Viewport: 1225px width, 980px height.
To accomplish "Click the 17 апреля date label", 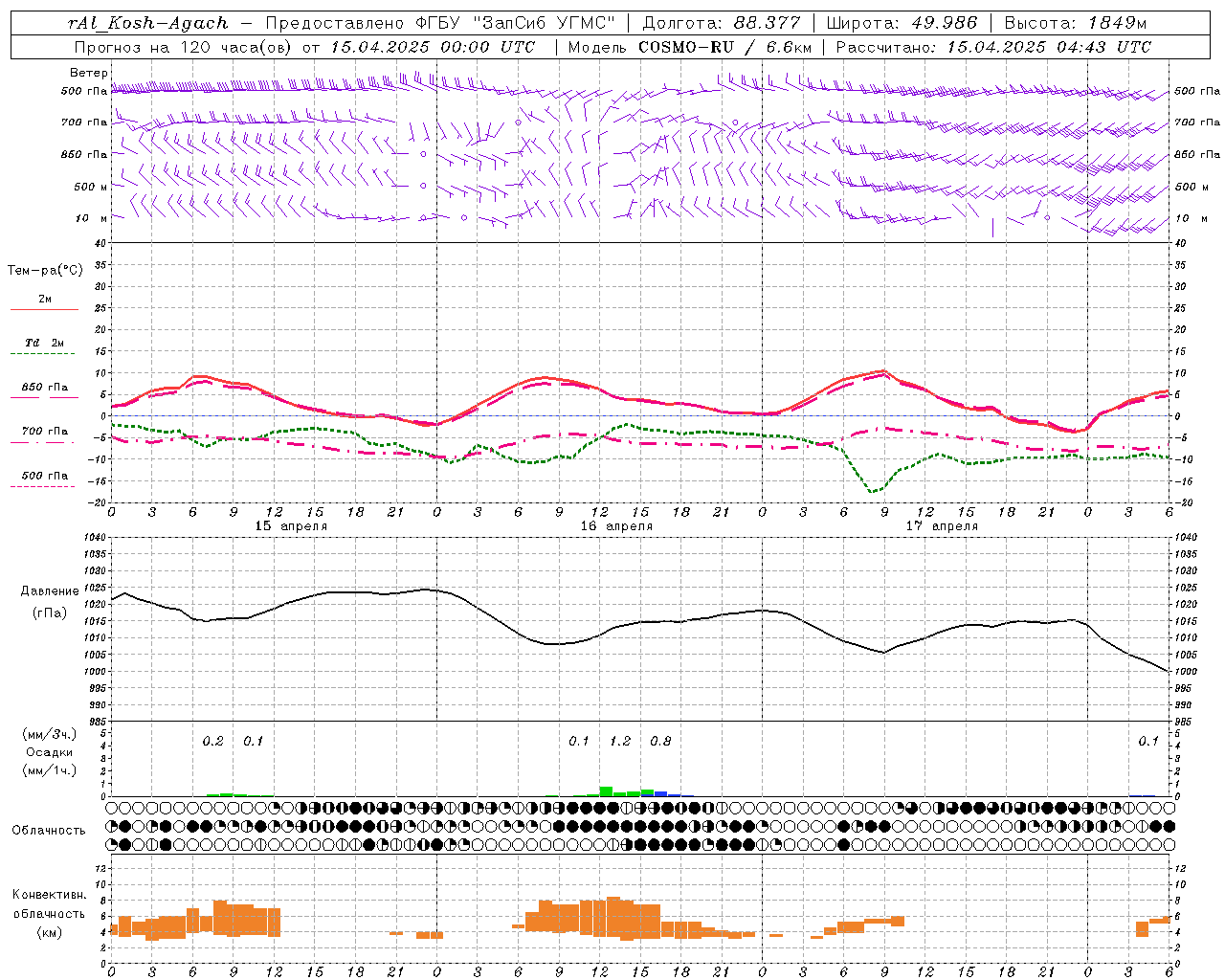I will pyautogui.click(x=942, y=526).
